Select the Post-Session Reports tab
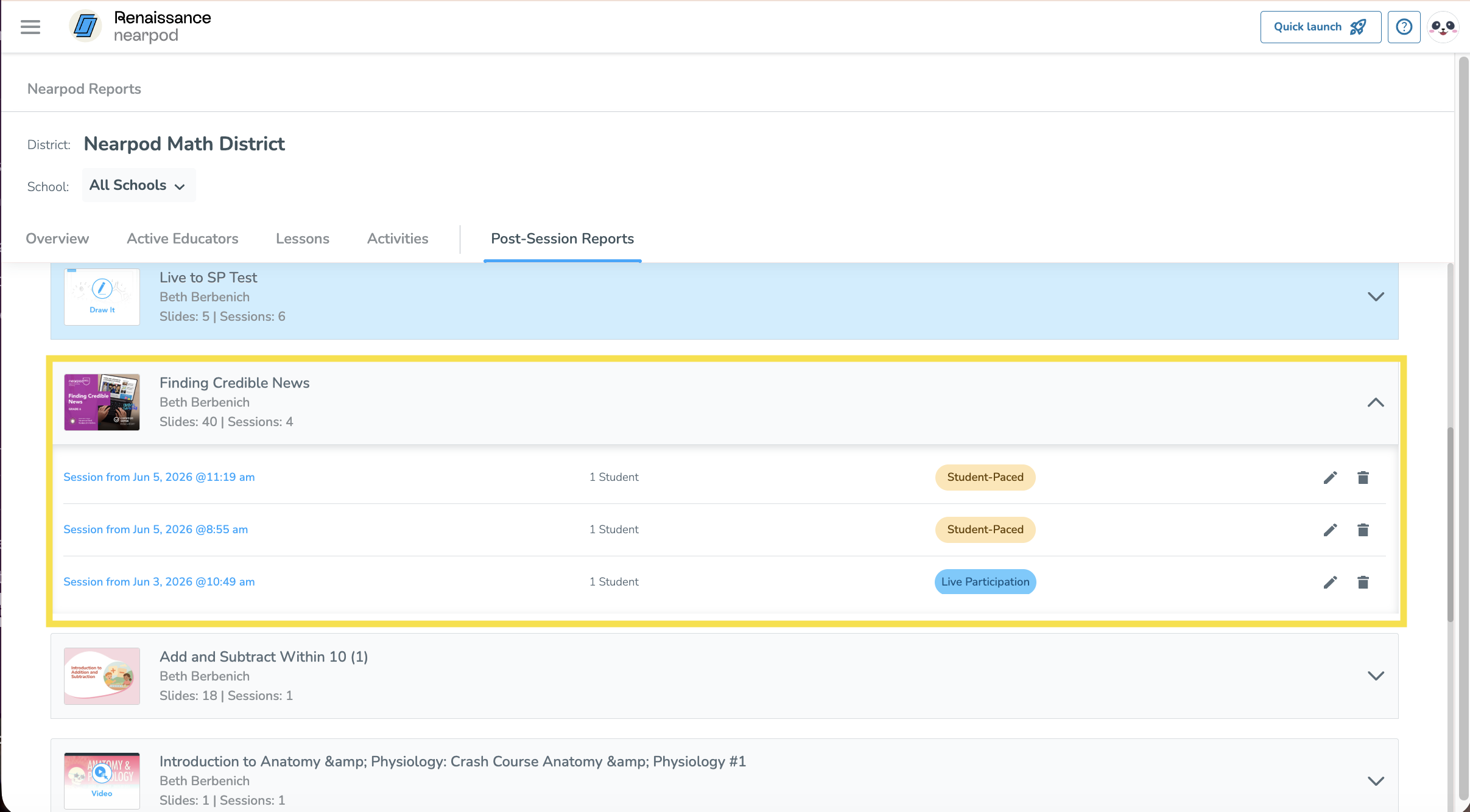This screenshot has height=812, width=1470. click(563, 239)
